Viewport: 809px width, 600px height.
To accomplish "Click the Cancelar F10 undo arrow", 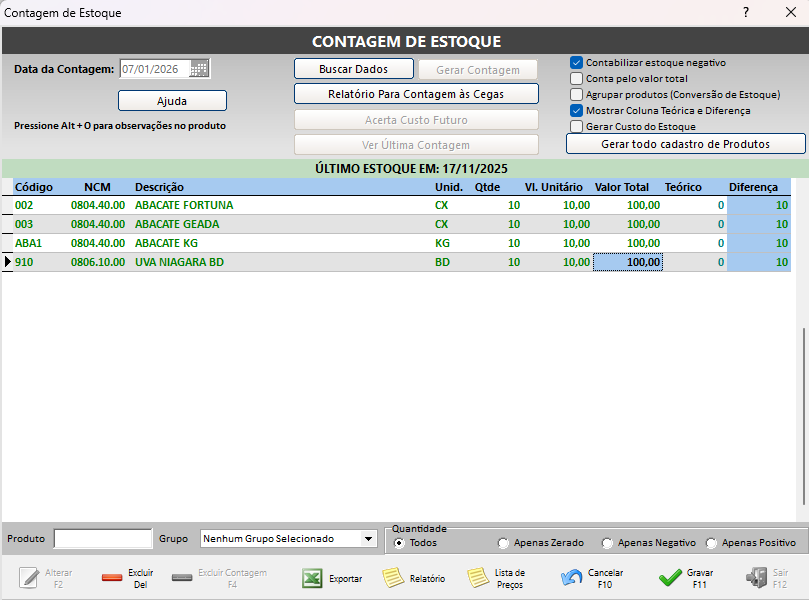I will pos(572,578).
